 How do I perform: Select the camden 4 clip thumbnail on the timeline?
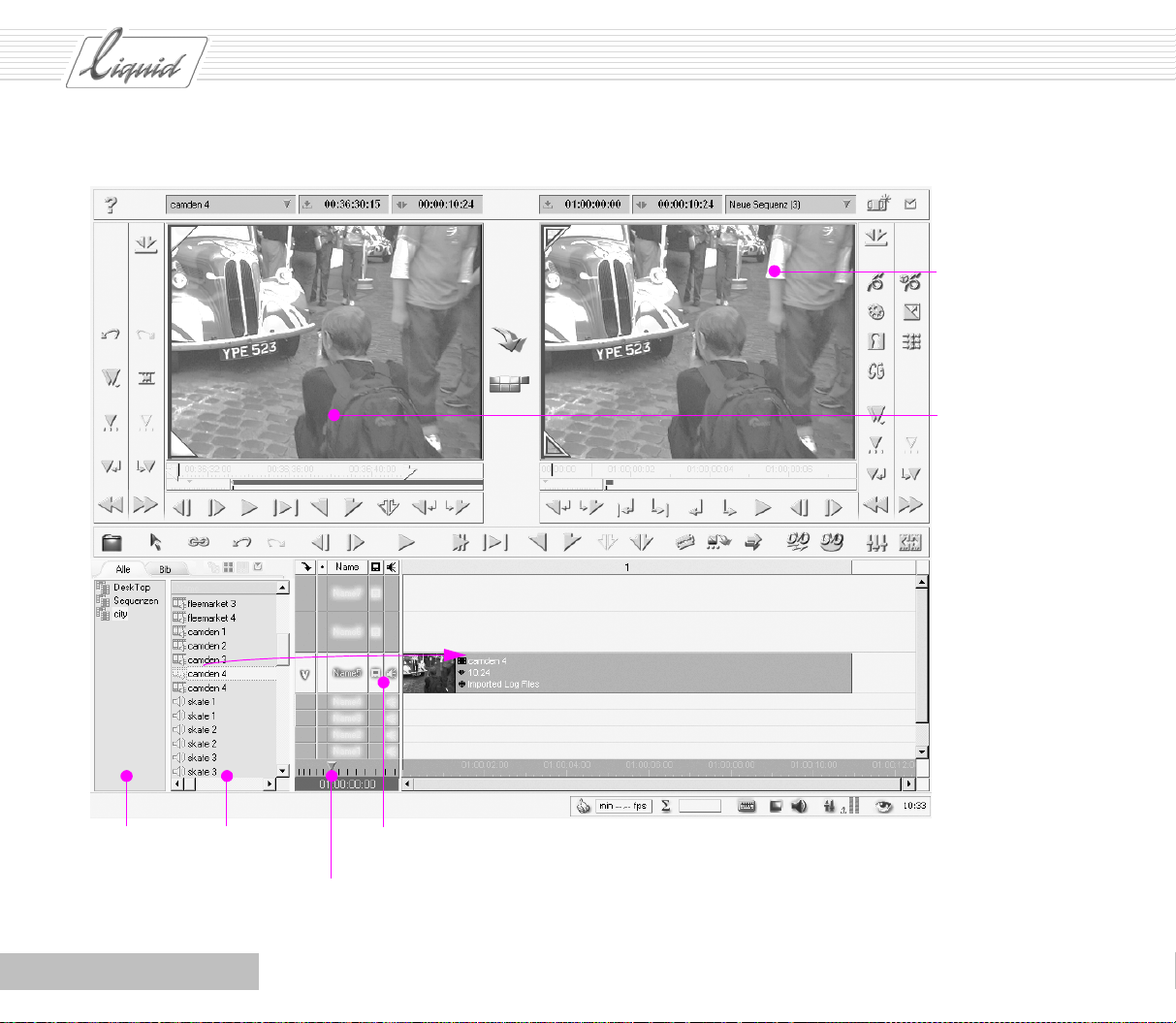[x=429, y=673]
